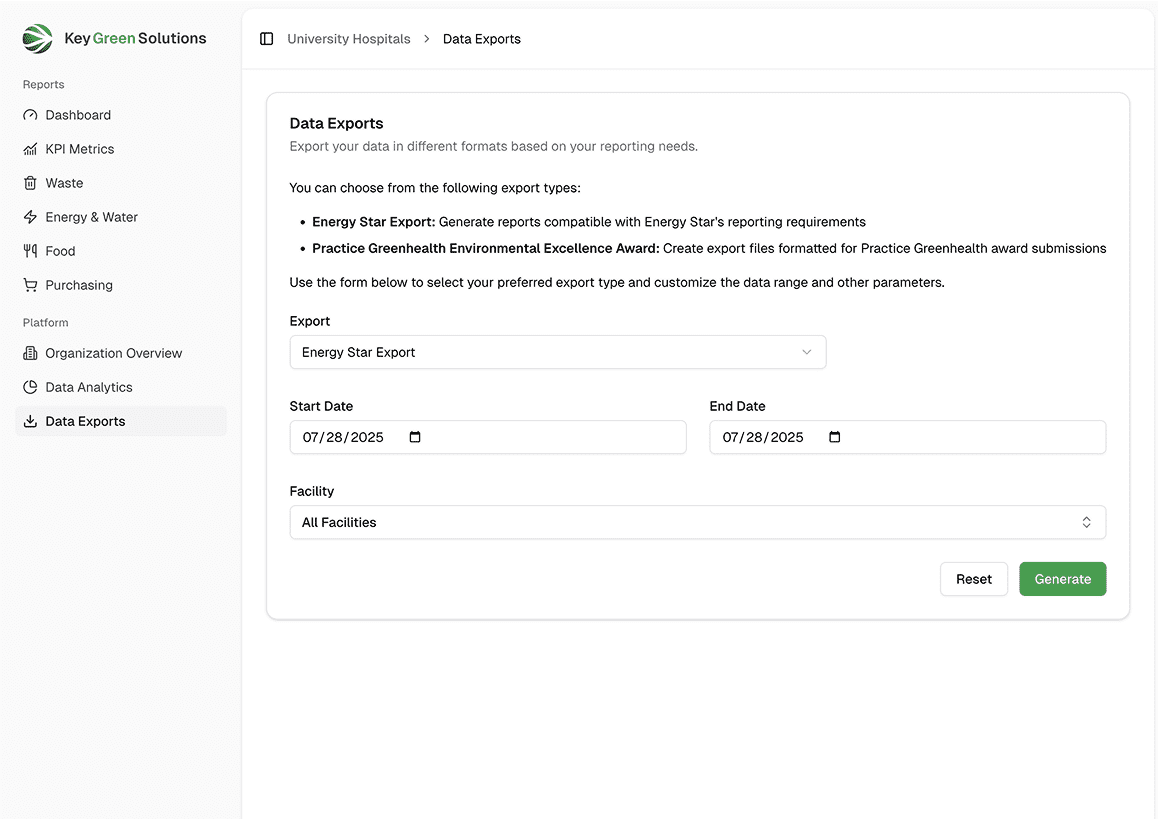Select Data Exports in sidebar
This screenshot has width=1158, height=819.
click(85, 421)
